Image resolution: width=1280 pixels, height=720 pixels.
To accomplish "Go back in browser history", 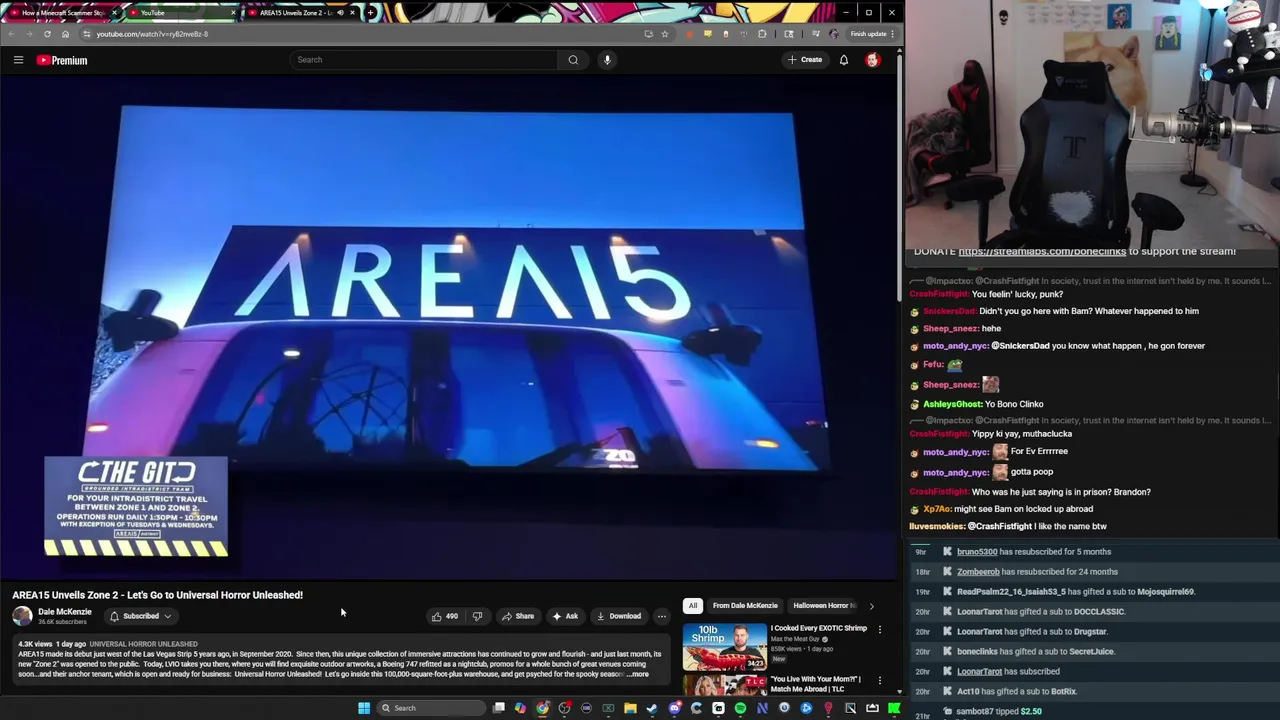I will point(11,34).
